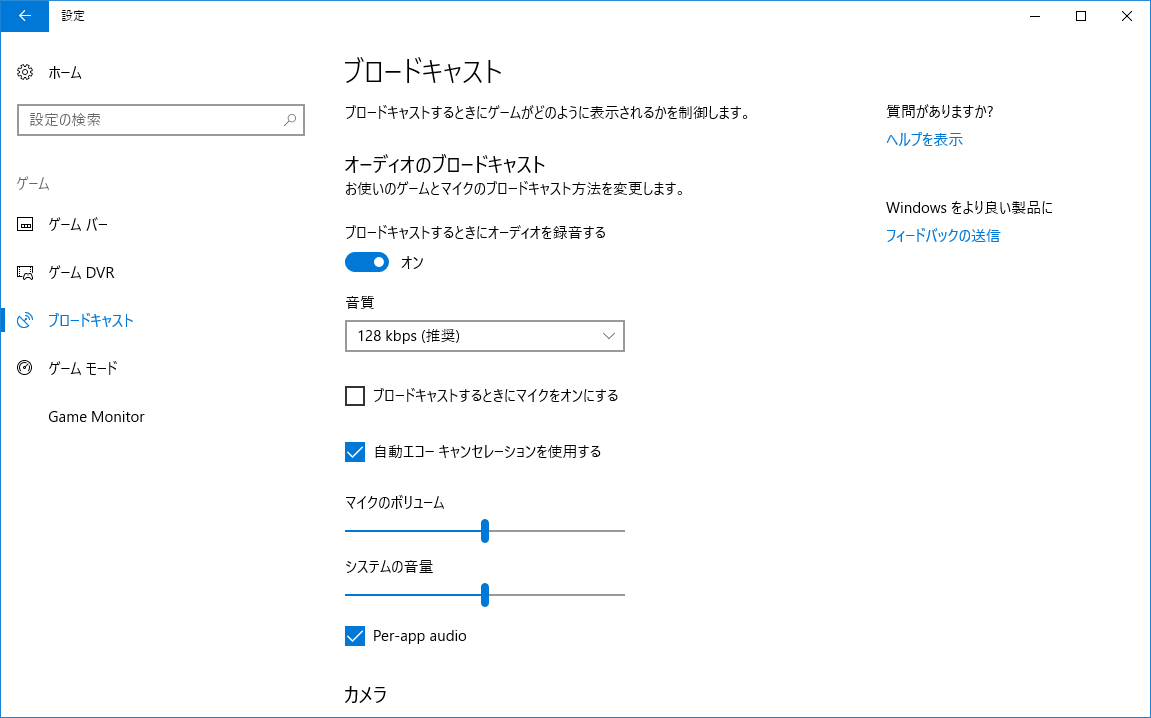The image size is (1151, 718).
Task: Disable automatic echo cancellation
Action: point(354,451)
